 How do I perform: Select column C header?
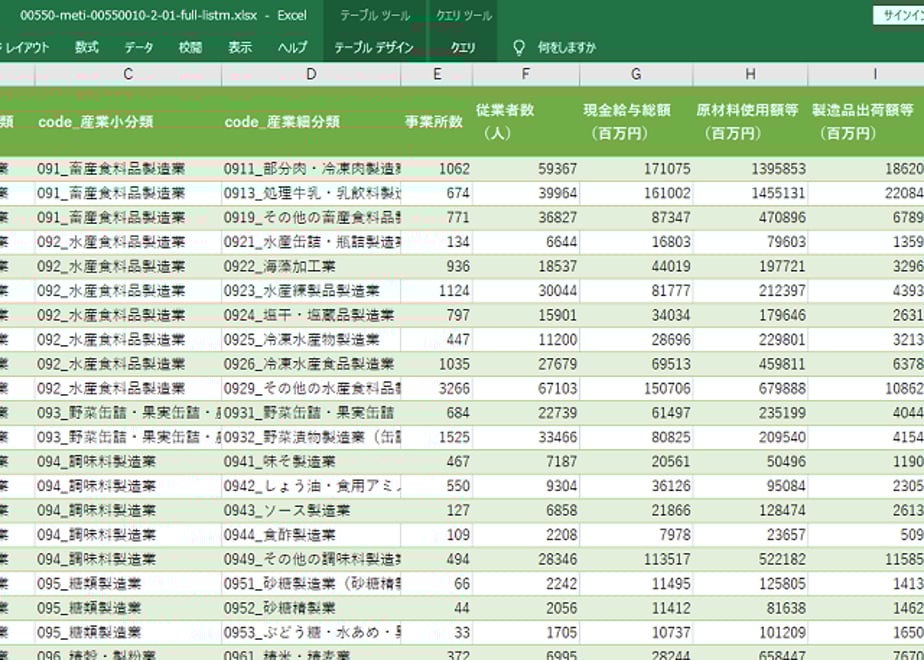pos(128,74)
